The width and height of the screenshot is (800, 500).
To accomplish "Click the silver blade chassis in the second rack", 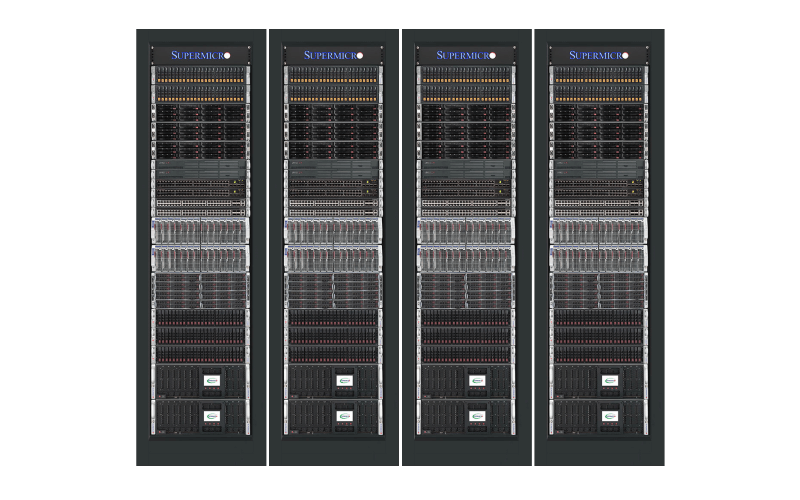I will pos(333,232).
